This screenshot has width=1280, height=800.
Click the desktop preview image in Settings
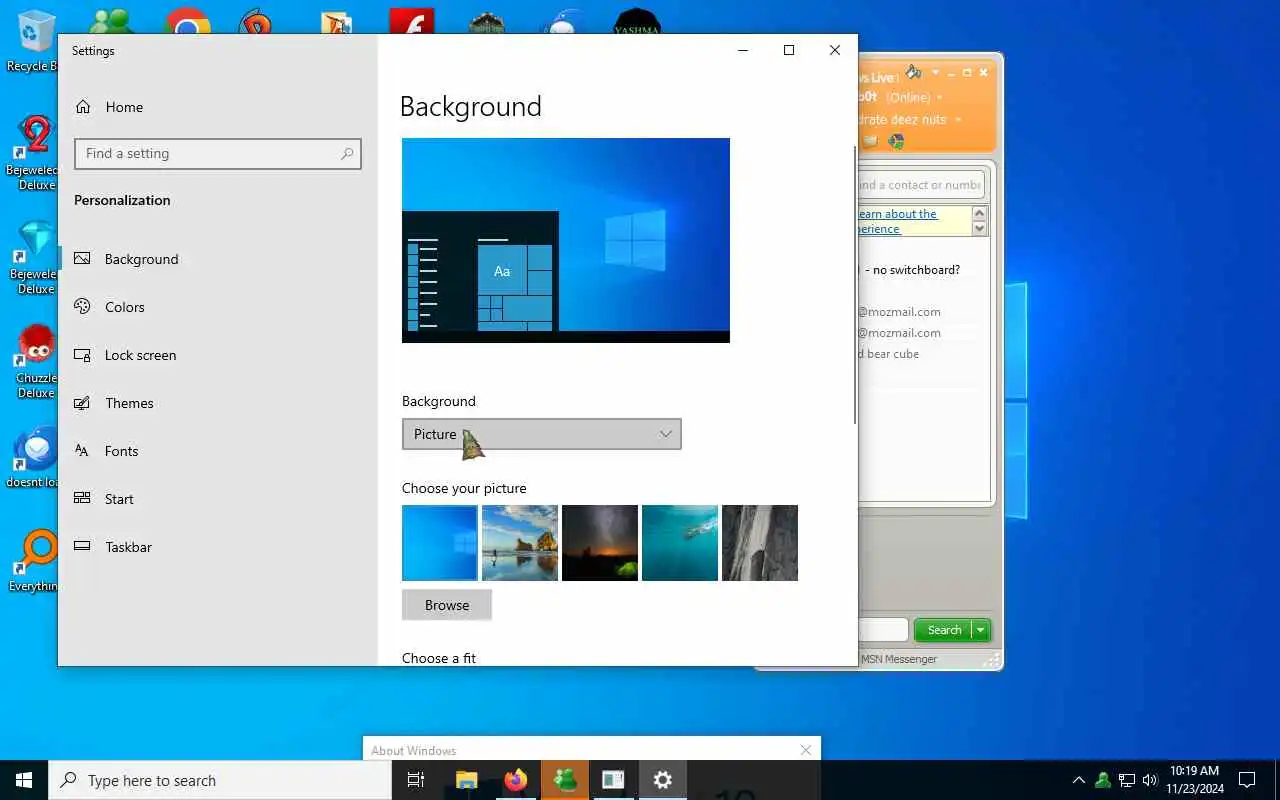tap(566, 240)
